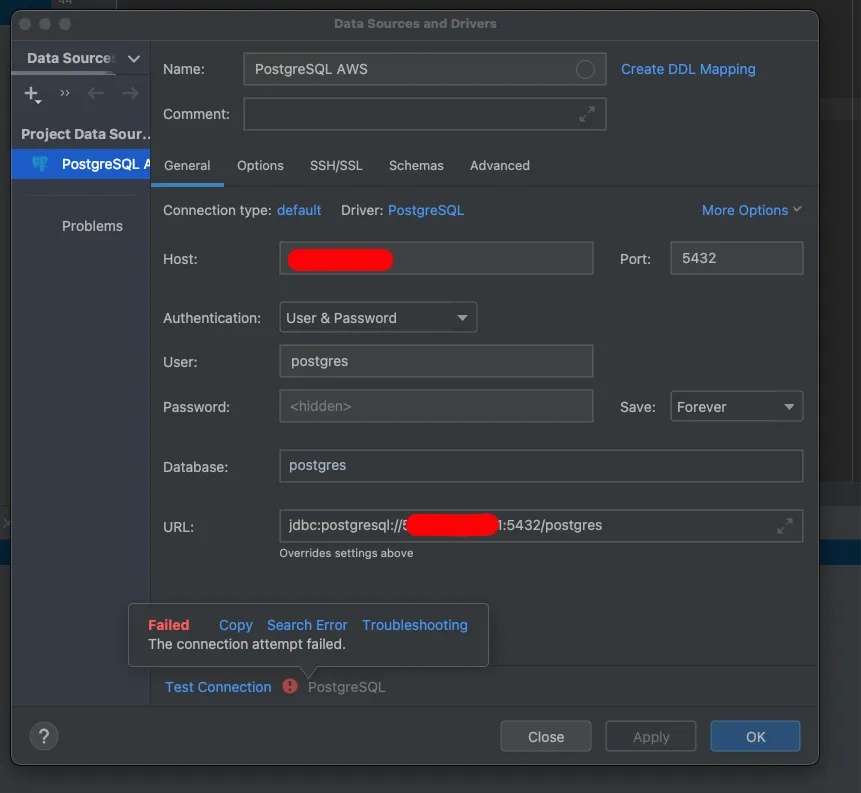The width and height of the screenshot is (861, 793).
Task: Click the red Failed status text
Action: point(169,626)
